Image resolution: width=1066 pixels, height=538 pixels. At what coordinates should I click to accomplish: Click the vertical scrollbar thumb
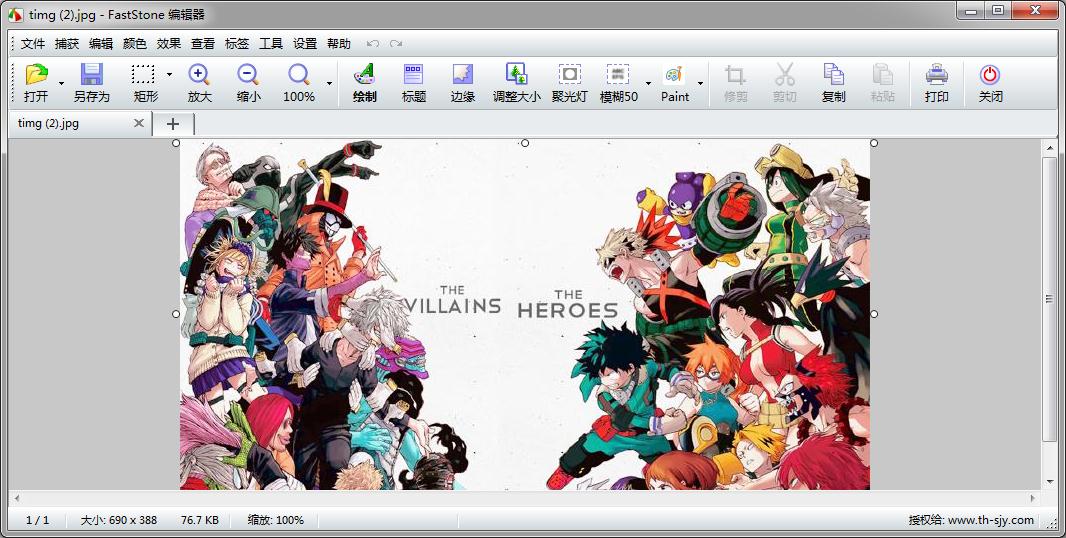[1049, 299]
